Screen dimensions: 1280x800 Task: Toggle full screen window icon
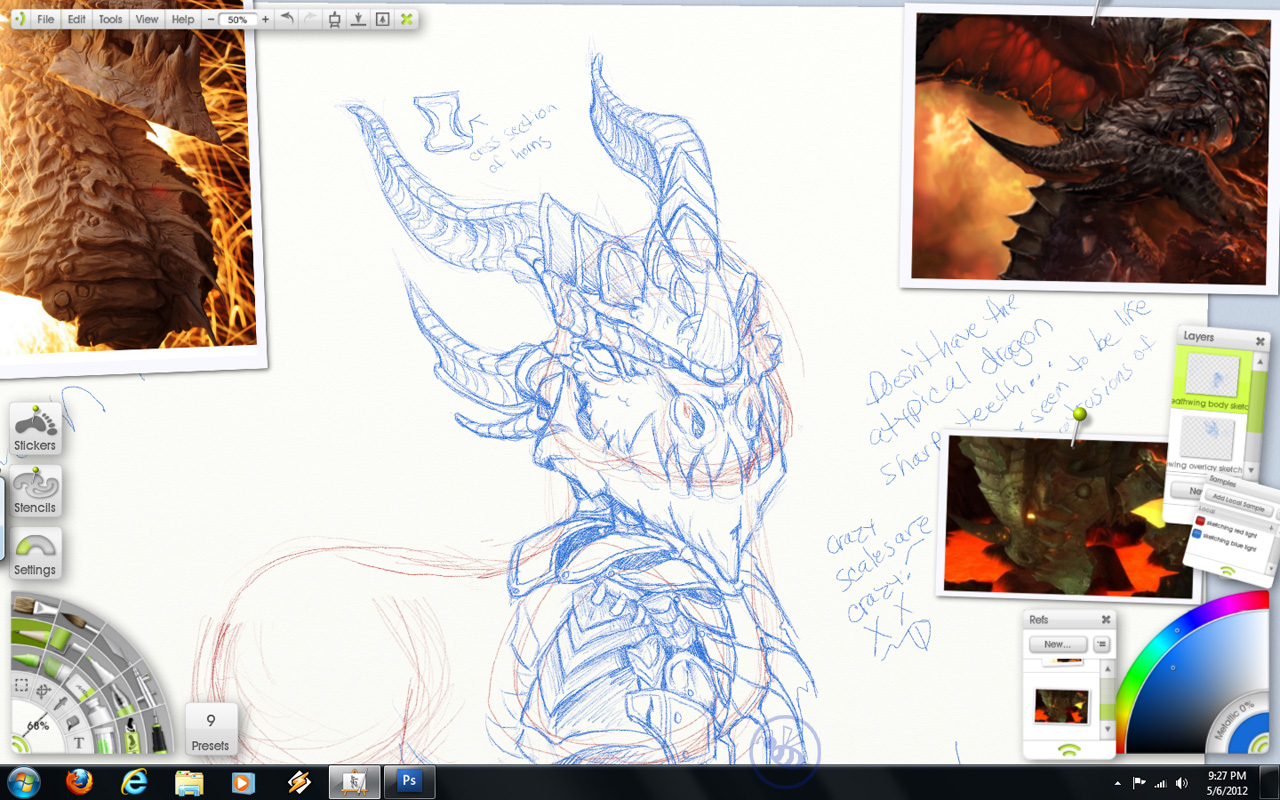382,19
